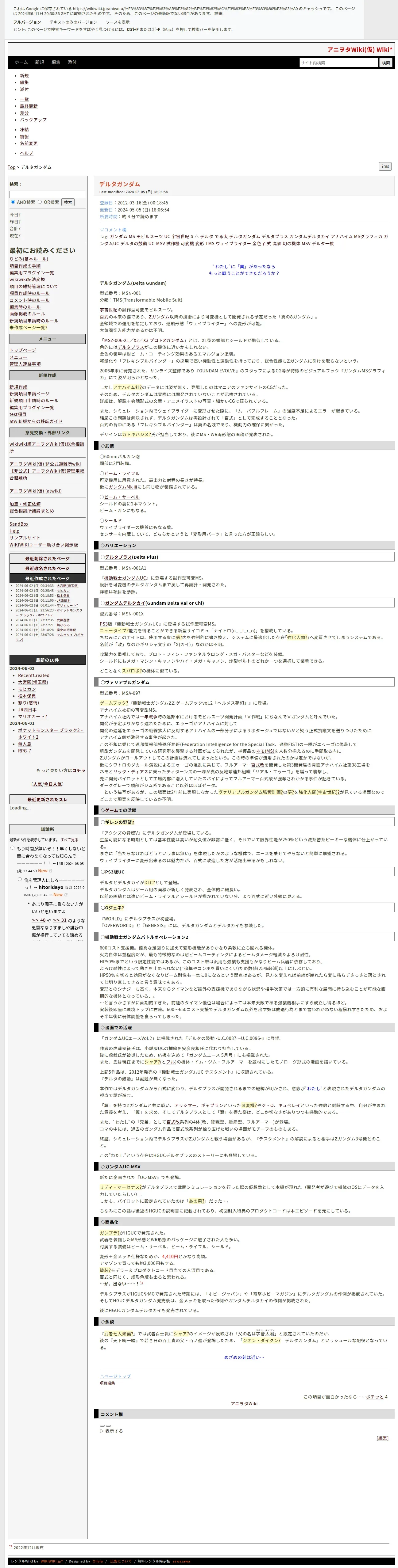Click Top in the breadcrumb
This screenshot has height=1568, width=398.
[x=11, y=167]
